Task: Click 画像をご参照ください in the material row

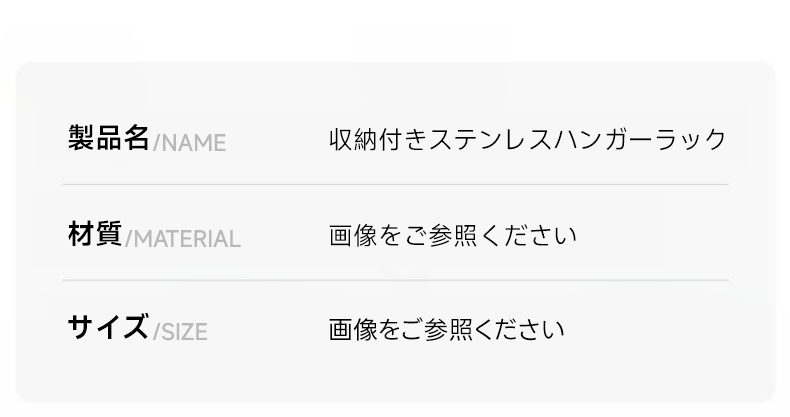Action: pyautogui.click(x=452, y=235)
